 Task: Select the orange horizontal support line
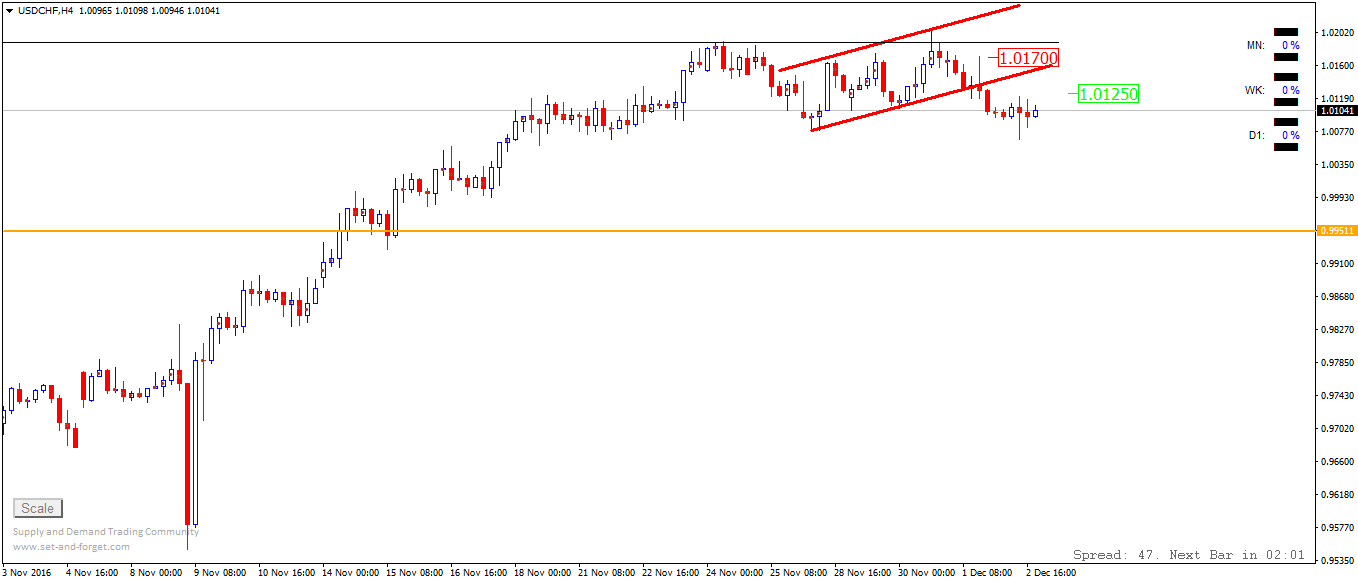[600, 231]
